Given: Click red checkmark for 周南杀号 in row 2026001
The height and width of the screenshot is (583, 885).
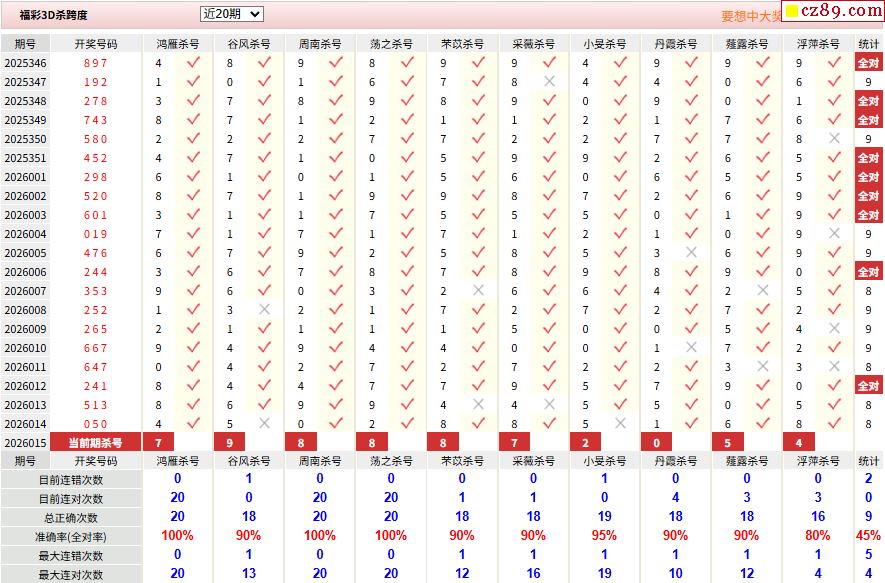Looking at the screenshot, I should (x=336, y=176).
